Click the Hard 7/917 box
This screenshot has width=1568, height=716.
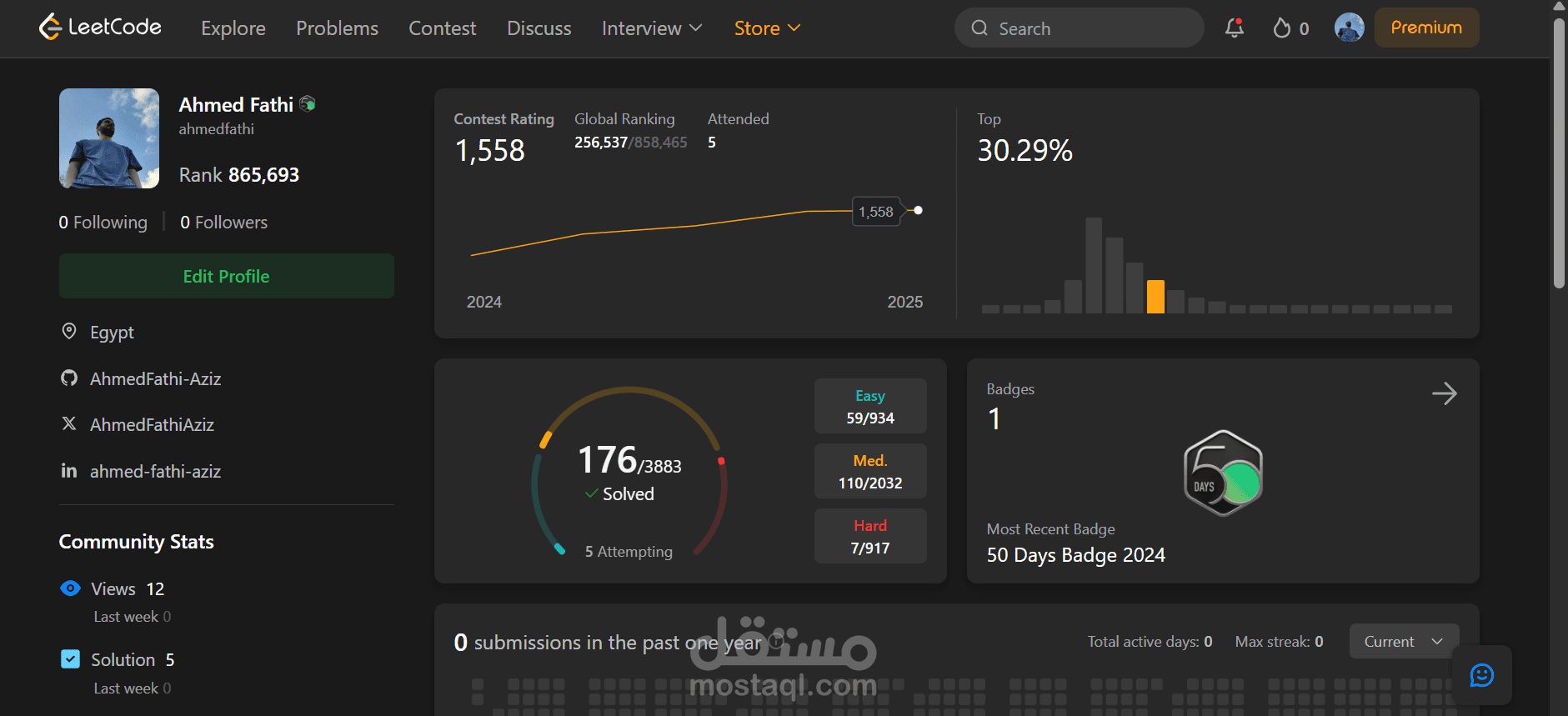870,536
